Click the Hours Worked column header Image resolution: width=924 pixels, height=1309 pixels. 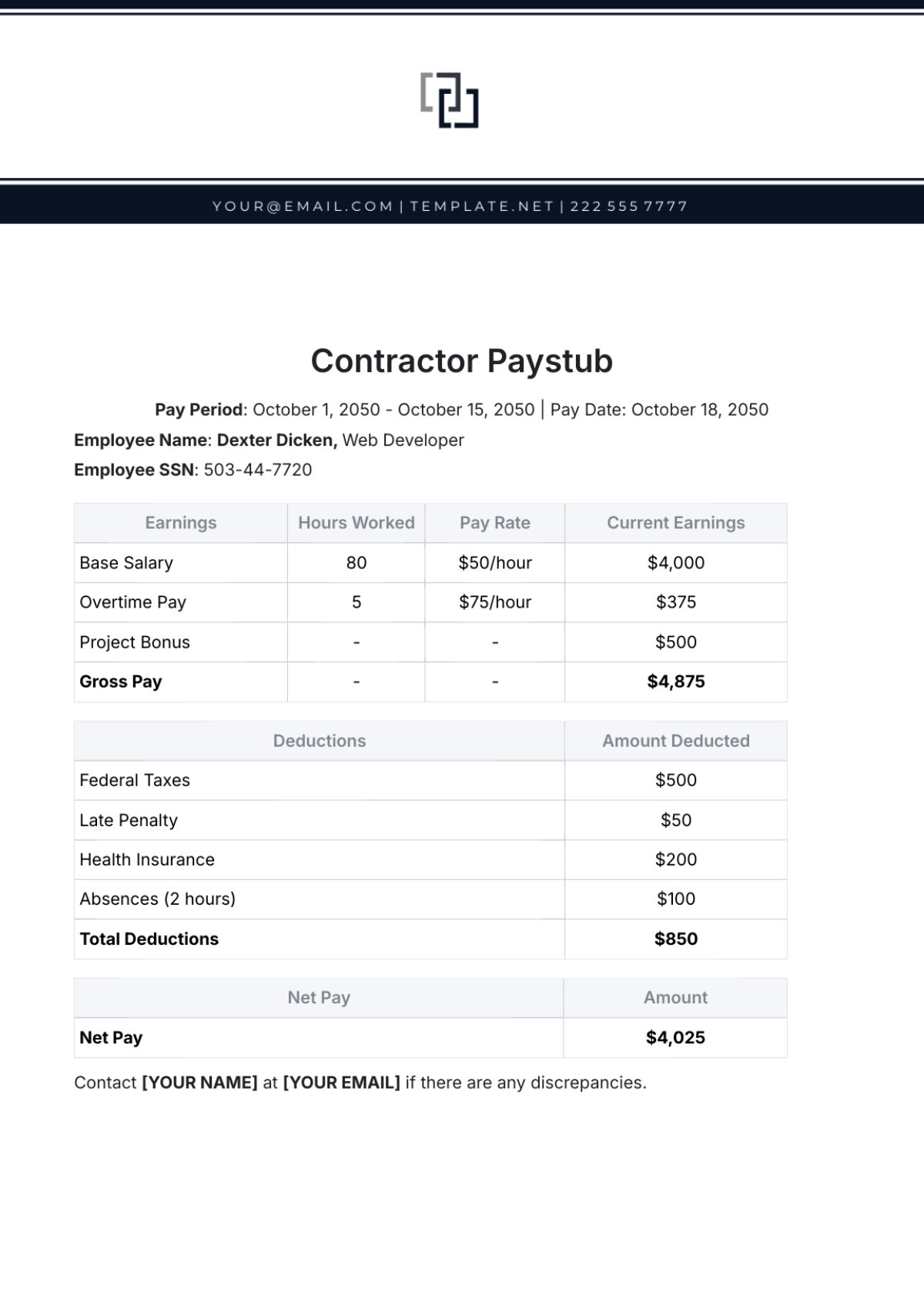coord(357,523)
